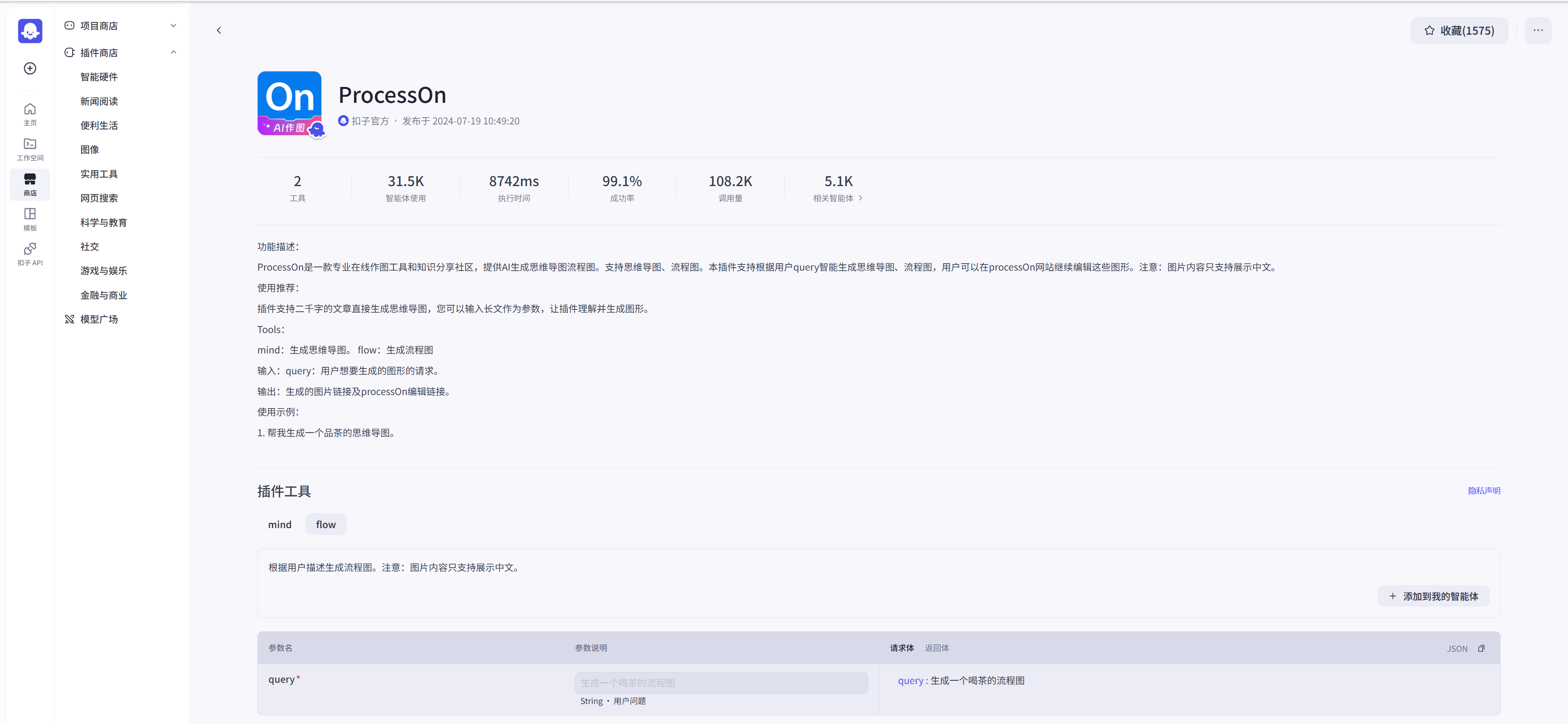Copy JSON with the copy icon

pyautogui.click(x=1481, y=648)
